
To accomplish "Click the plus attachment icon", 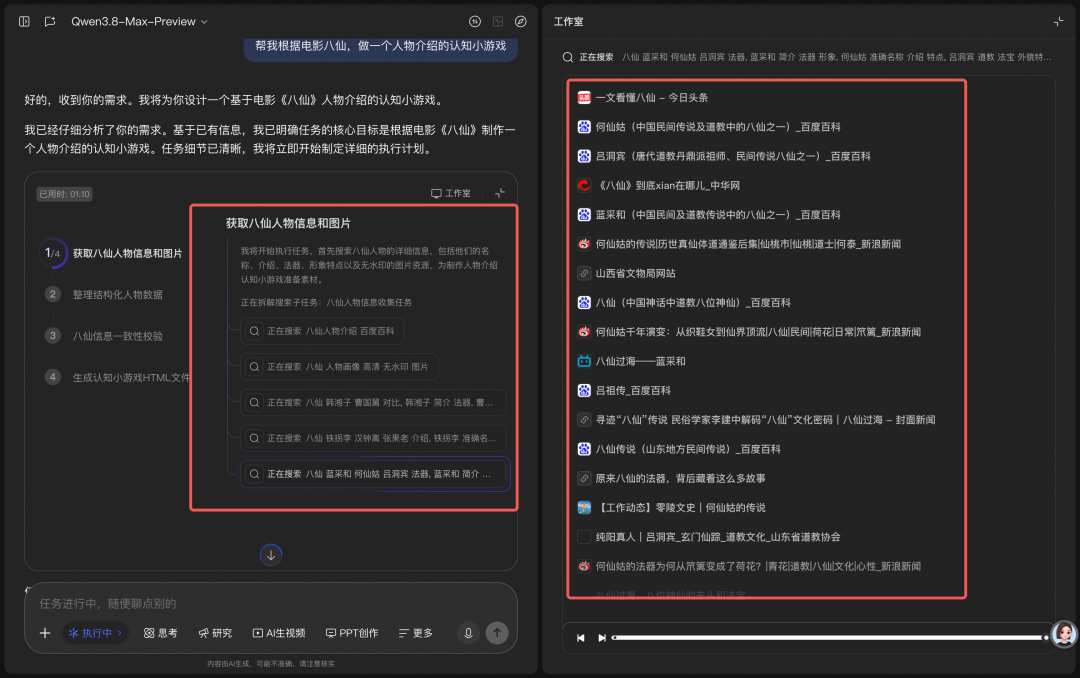I will [45, 633].
